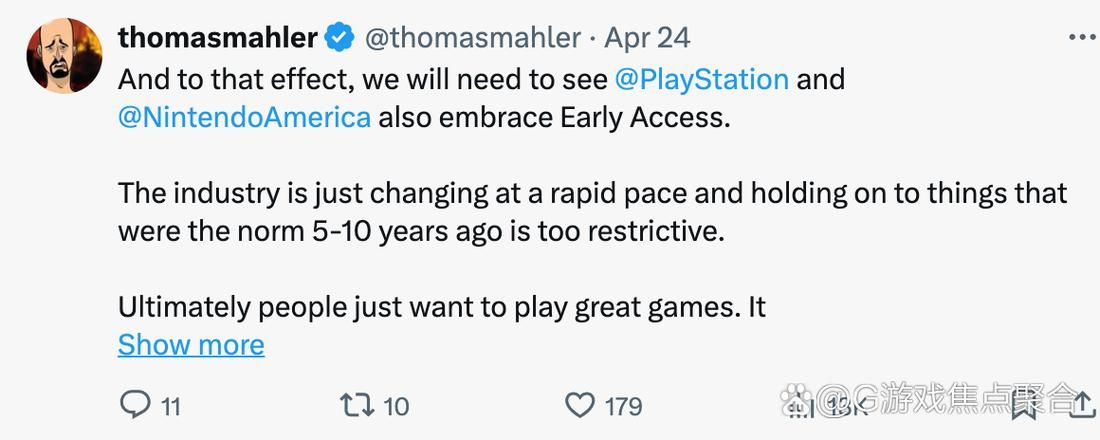This screenshot has width=1100, height=440.
Task: Click the bold thomasmahler display name
Action: click(x=217, y=38)
